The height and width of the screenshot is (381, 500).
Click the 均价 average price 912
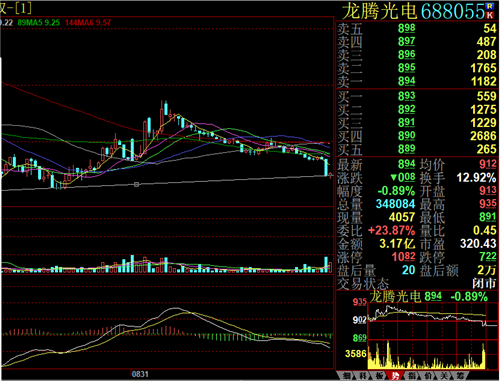pos(488,164)
